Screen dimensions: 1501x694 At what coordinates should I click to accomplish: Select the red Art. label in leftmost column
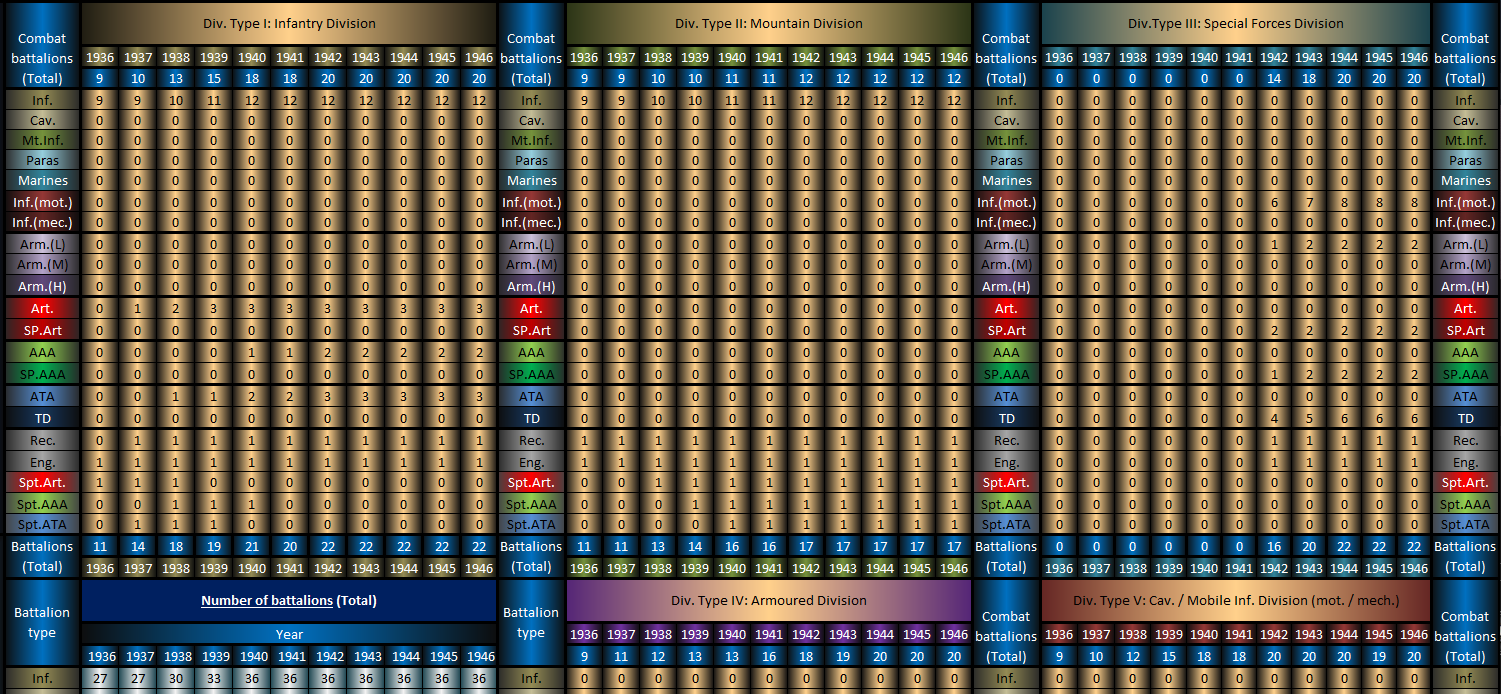[x=42, y=309]
